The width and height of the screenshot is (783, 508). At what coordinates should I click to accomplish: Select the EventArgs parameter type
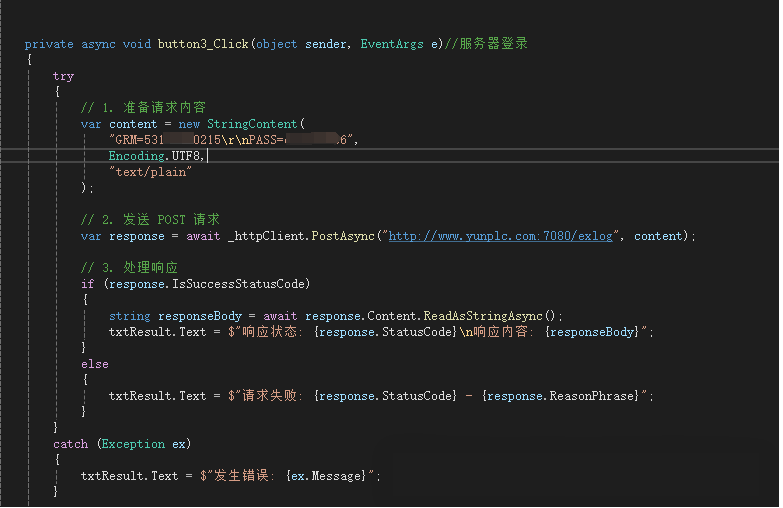click(392, 44)
